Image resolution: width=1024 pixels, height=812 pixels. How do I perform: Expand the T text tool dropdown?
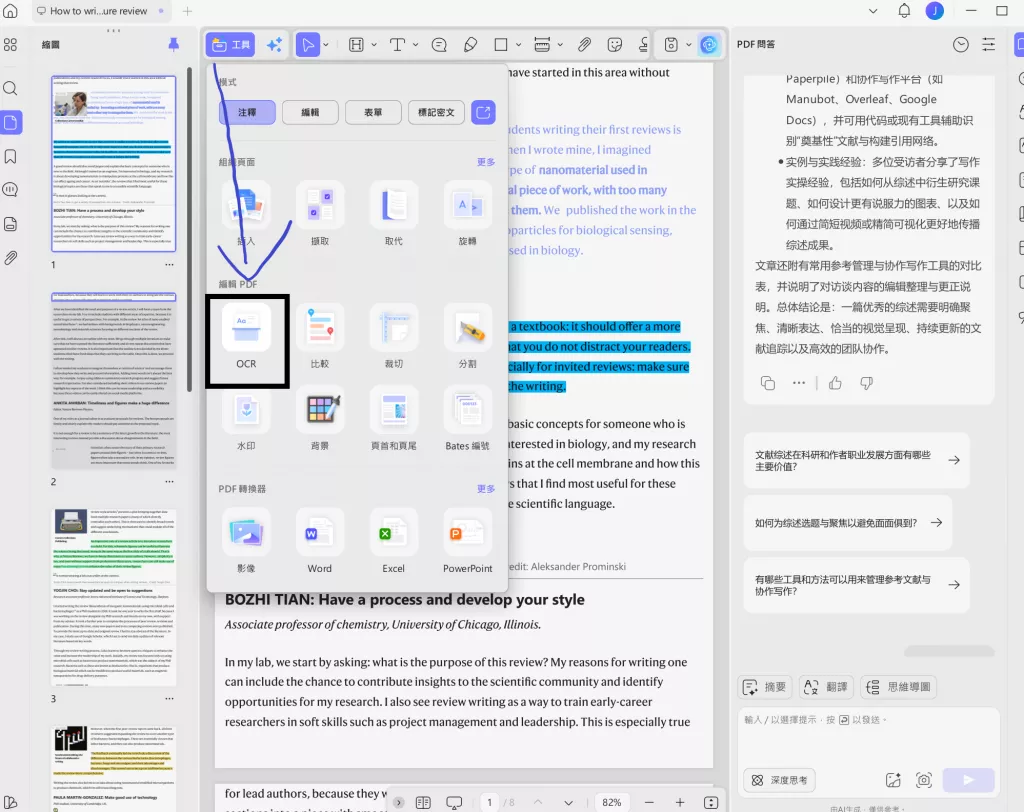coord(415,44)
